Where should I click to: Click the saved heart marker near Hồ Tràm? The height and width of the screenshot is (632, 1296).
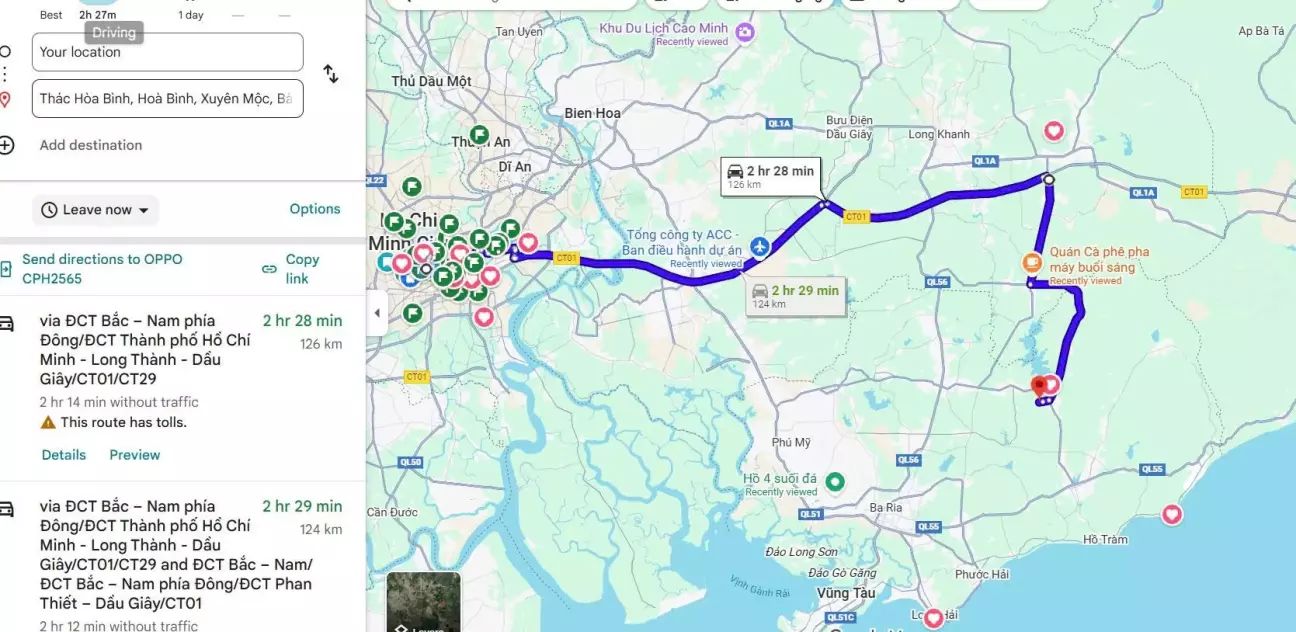pos(1171,515)
